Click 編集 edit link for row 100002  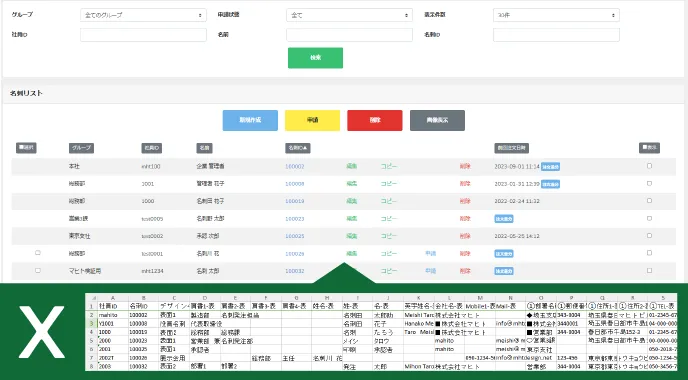[x=351, y=166]
